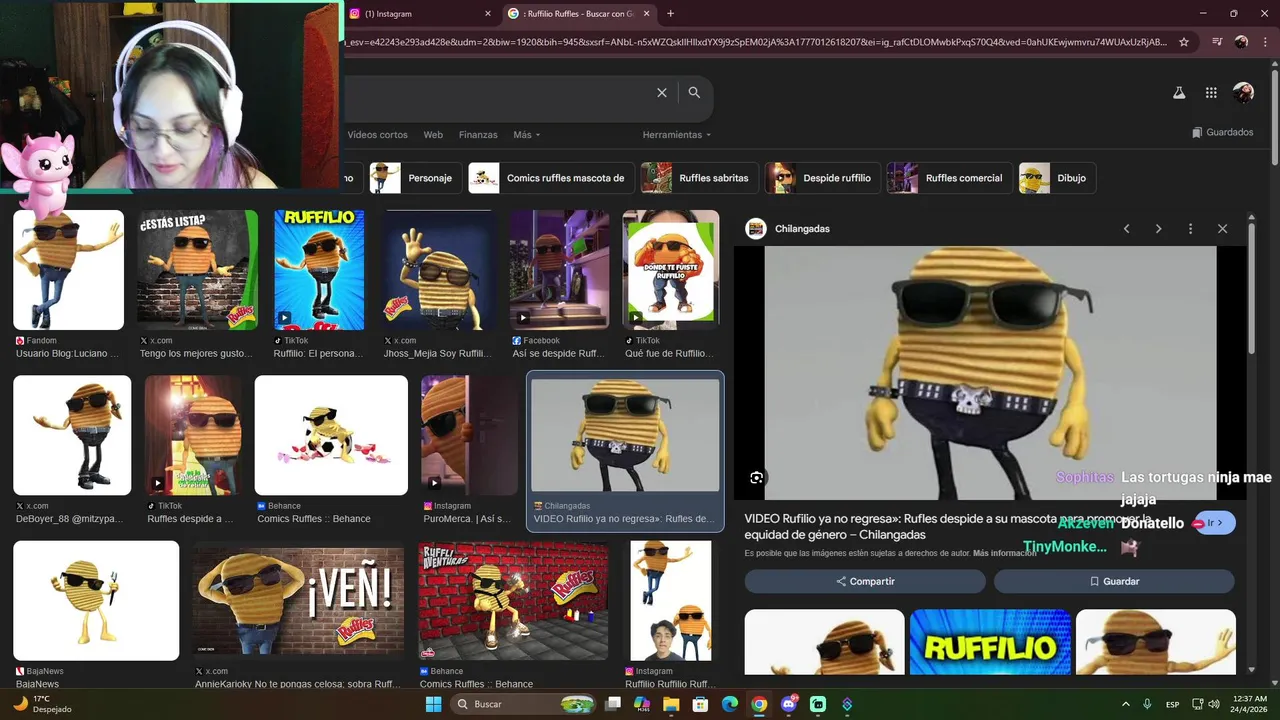The width and height of the screenshot is (1280, 720).
Task: Open the blue RUFFILIO TikTok thumbnail
Action: tap(319, 270)
